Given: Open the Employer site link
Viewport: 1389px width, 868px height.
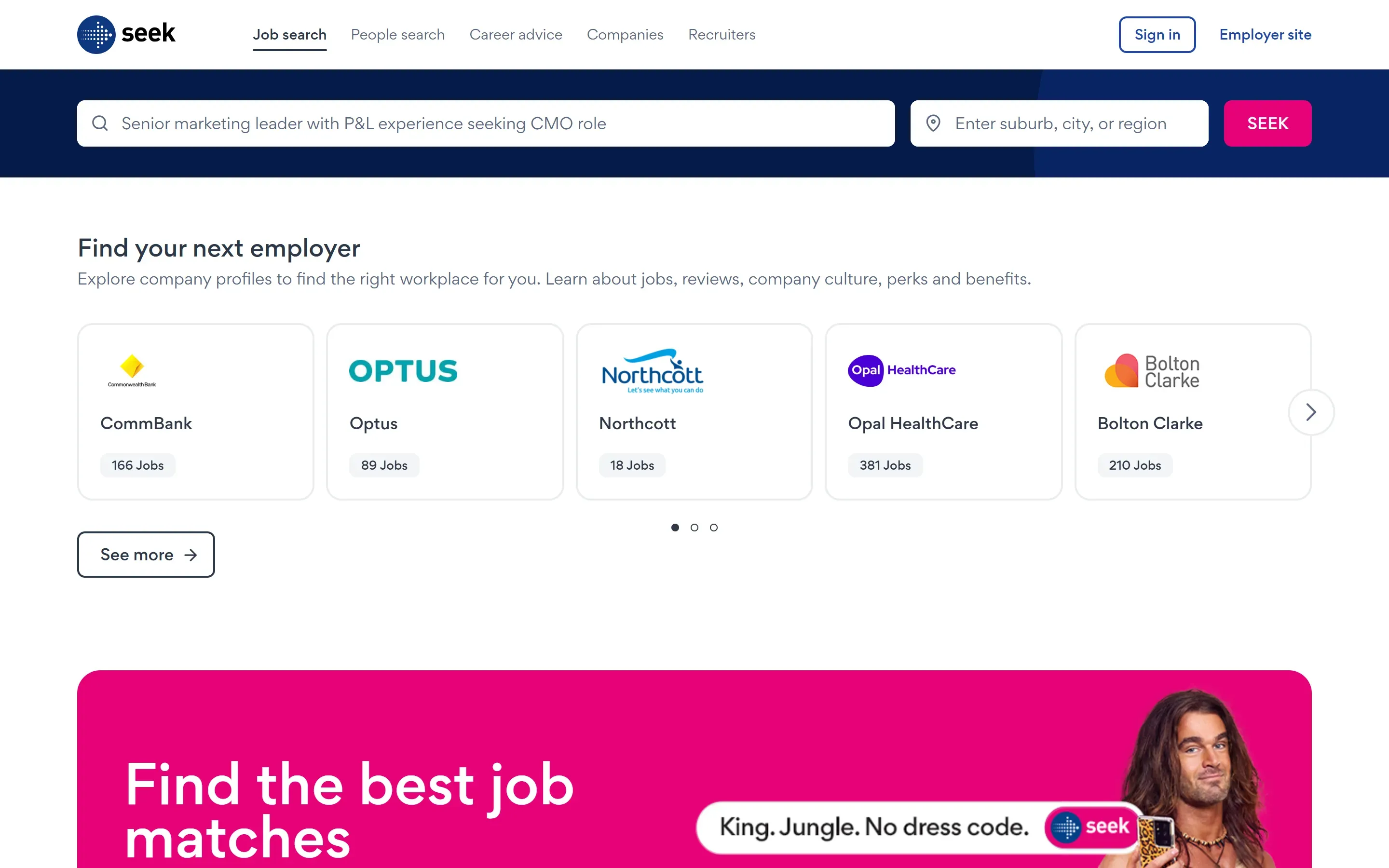Looking at the screenshot, I should pyautogui.click(x=1265, y=34).
